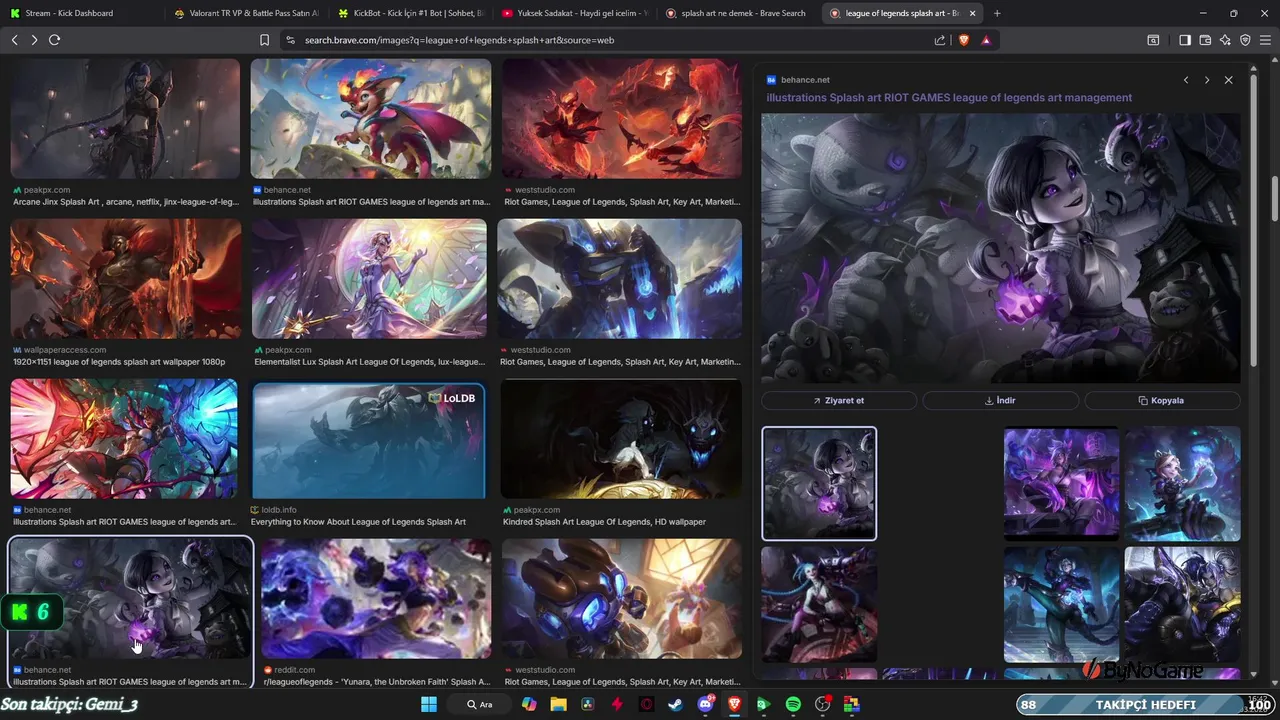Switch to the splash art ne demek tab

pos(738,13)
